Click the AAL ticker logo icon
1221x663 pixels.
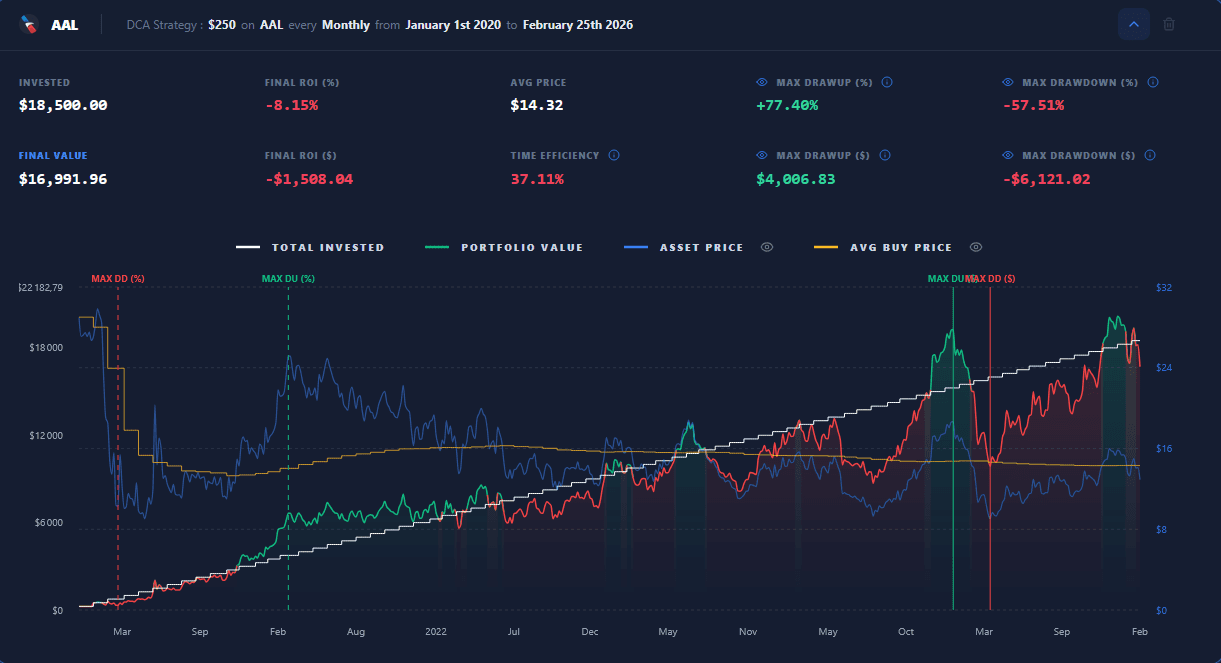(30, 24)
